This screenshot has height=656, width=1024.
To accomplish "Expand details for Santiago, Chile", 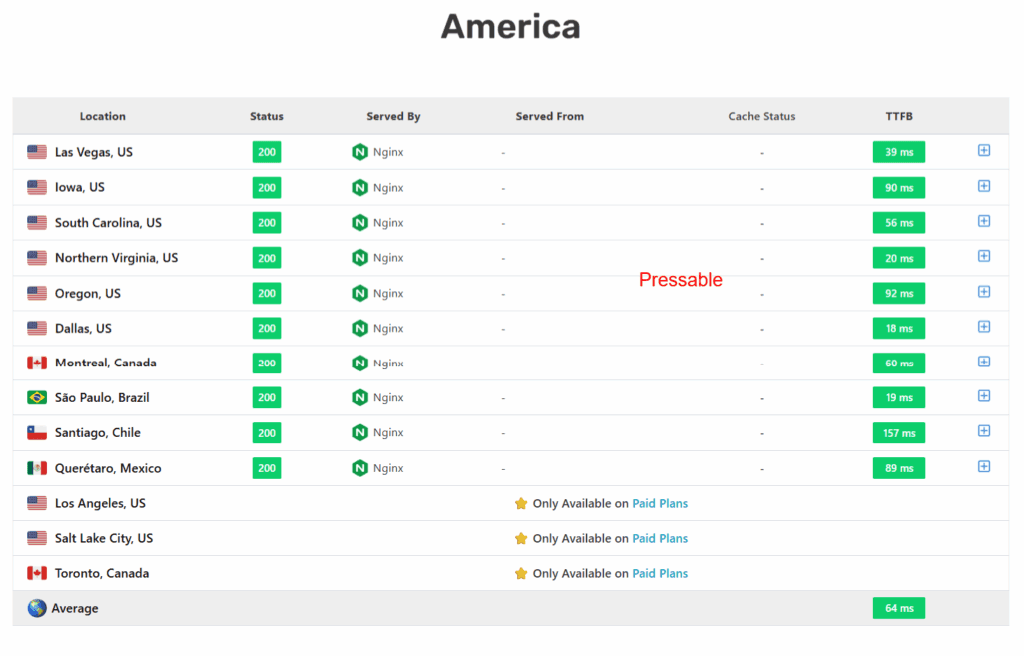I will 984,431.
